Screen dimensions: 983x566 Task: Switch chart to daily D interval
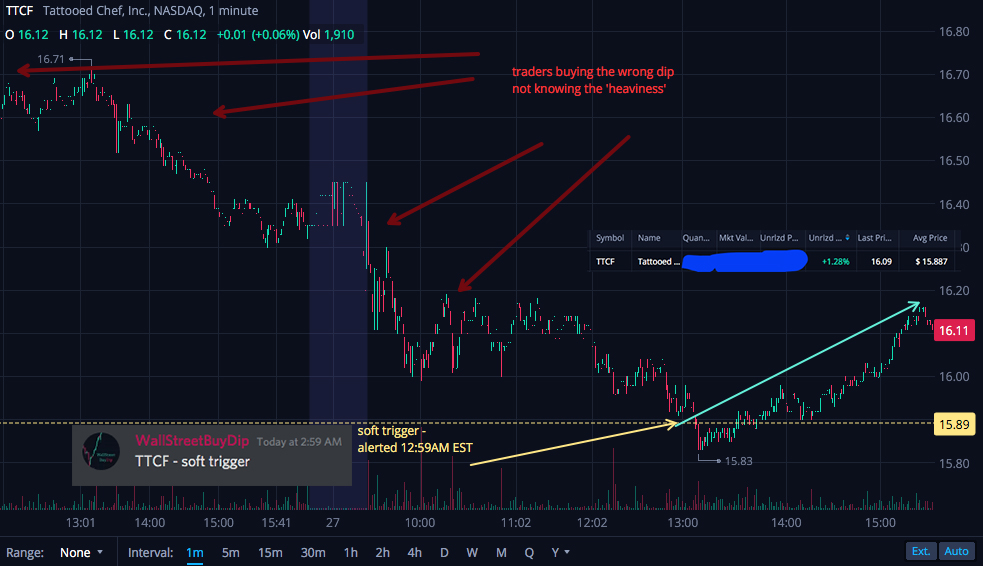pos(444,552)
